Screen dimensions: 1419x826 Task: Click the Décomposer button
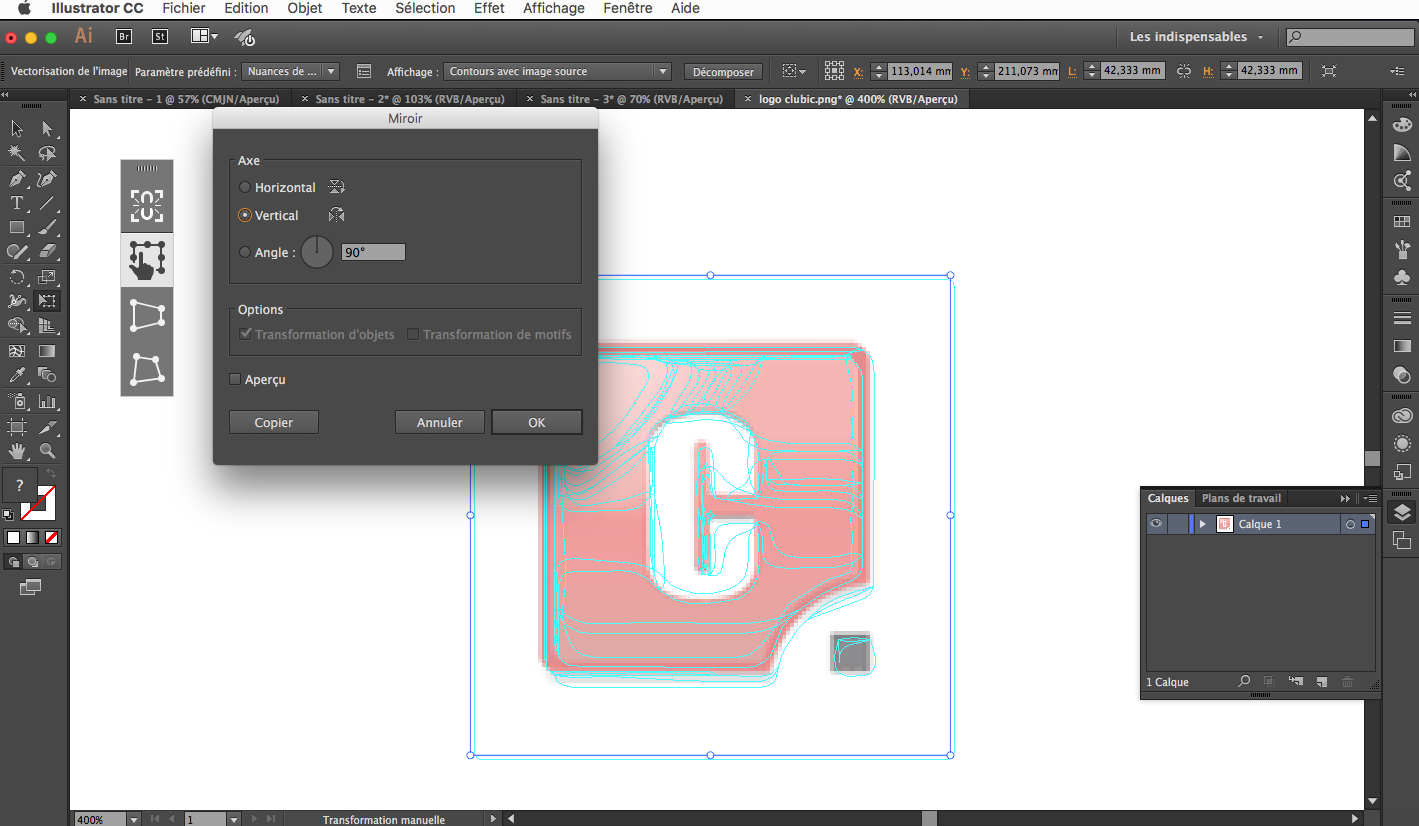[x=724, y=72]
